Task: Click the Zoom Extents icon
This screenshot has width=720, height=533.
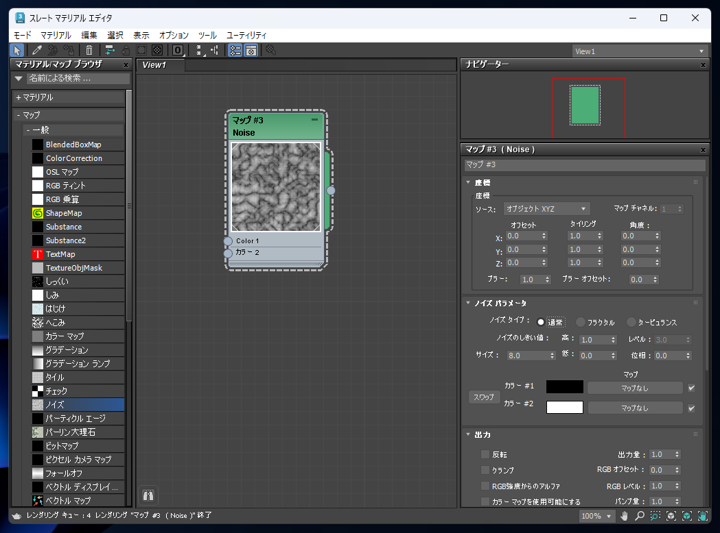Action: 671,516
